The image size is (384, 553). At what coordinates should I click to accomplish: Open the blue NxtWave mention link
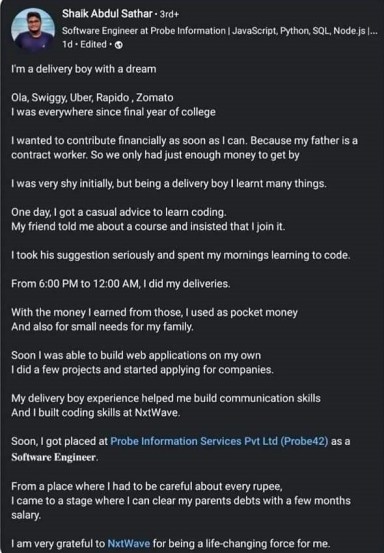129,543
